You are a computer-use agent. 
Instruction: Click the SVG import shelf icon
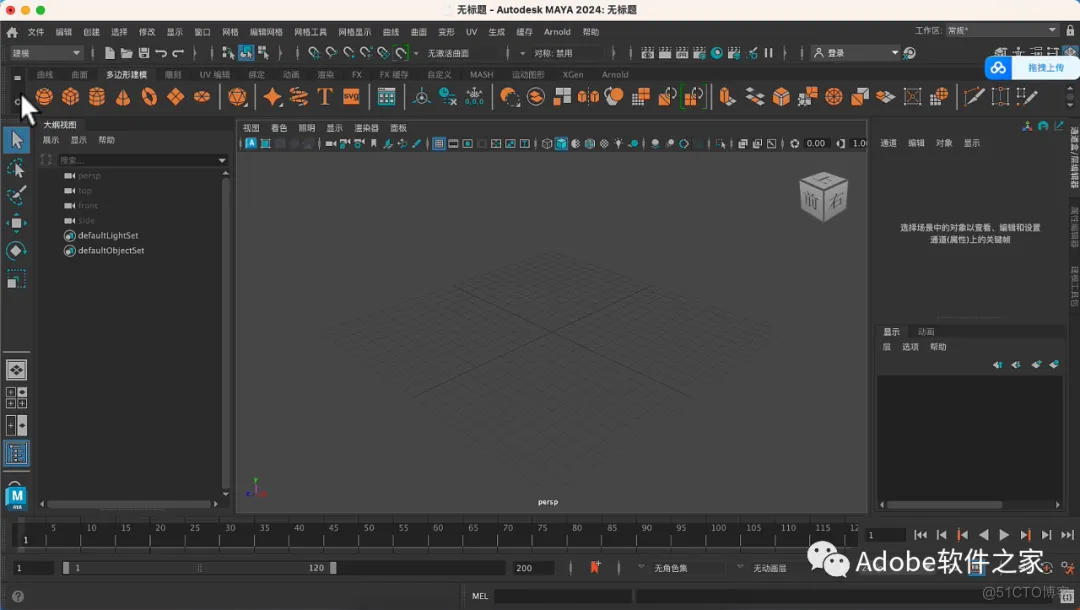point(351,97)
